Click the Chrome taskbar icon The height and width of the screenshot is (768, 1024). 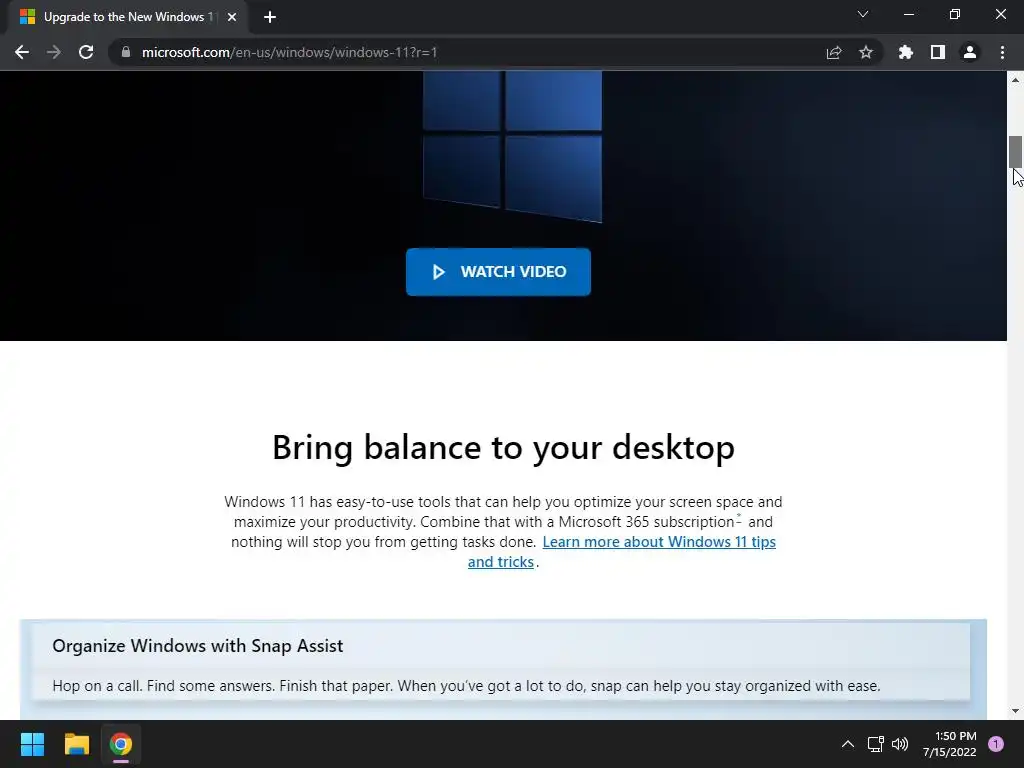[121, 744]
